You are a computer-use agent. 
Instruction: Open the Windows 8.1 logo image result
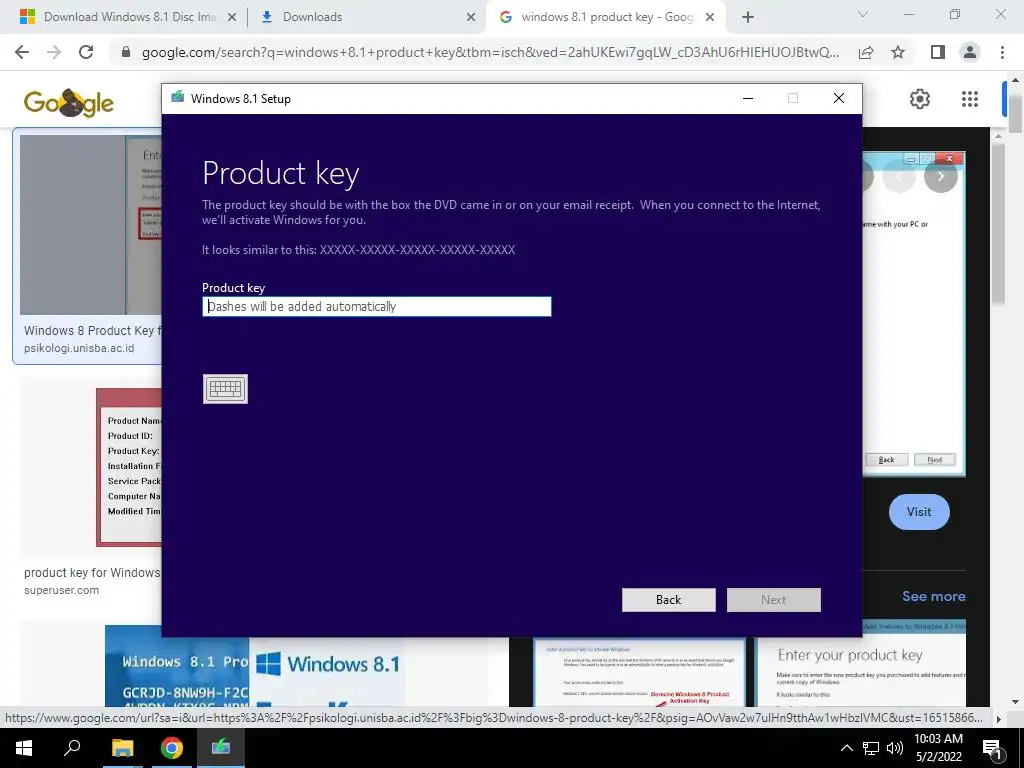(x=327, y=671)
